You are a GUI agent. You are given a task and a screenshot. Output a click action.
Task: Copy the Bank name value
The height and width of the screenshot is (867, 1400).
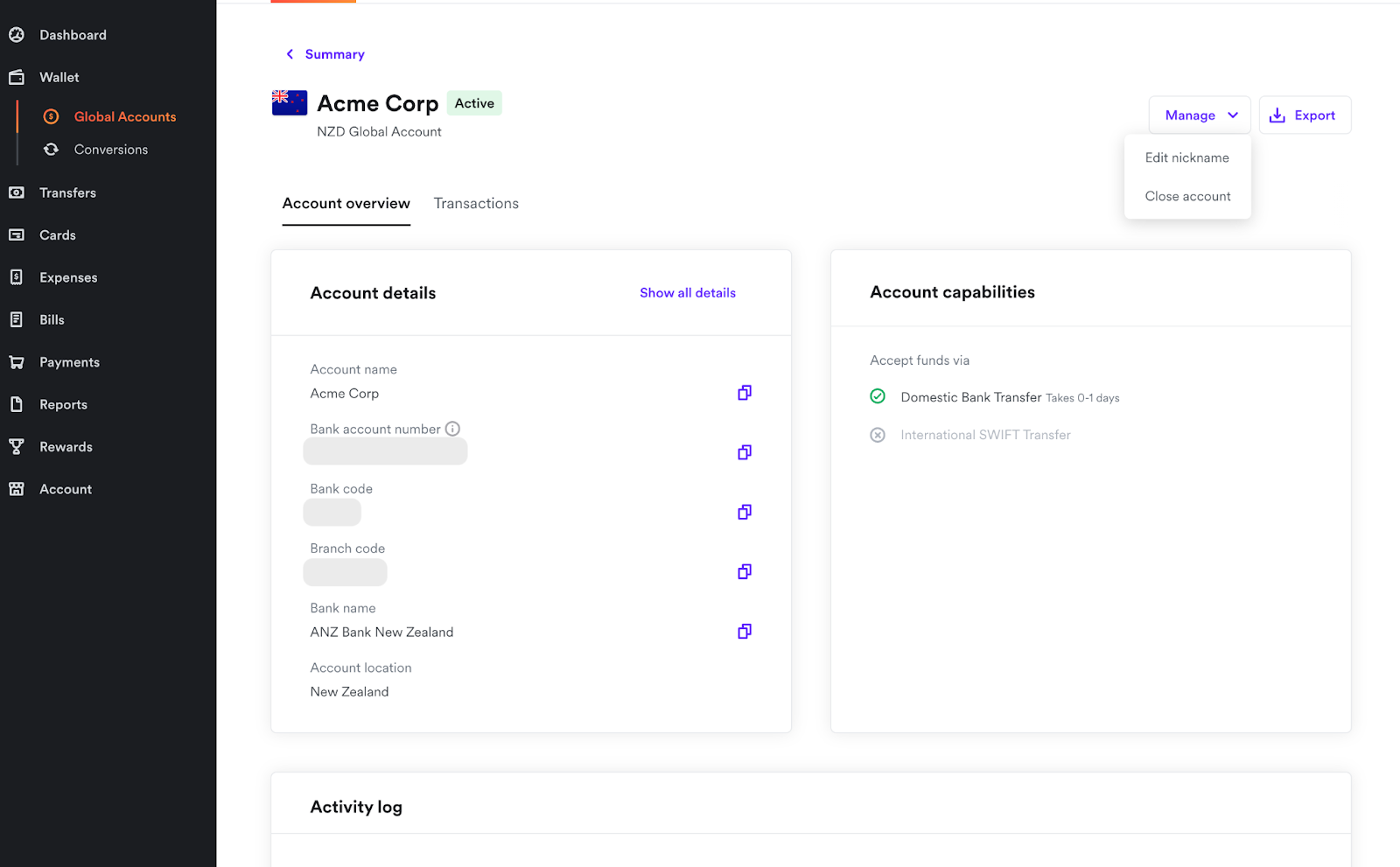[744, 631]
